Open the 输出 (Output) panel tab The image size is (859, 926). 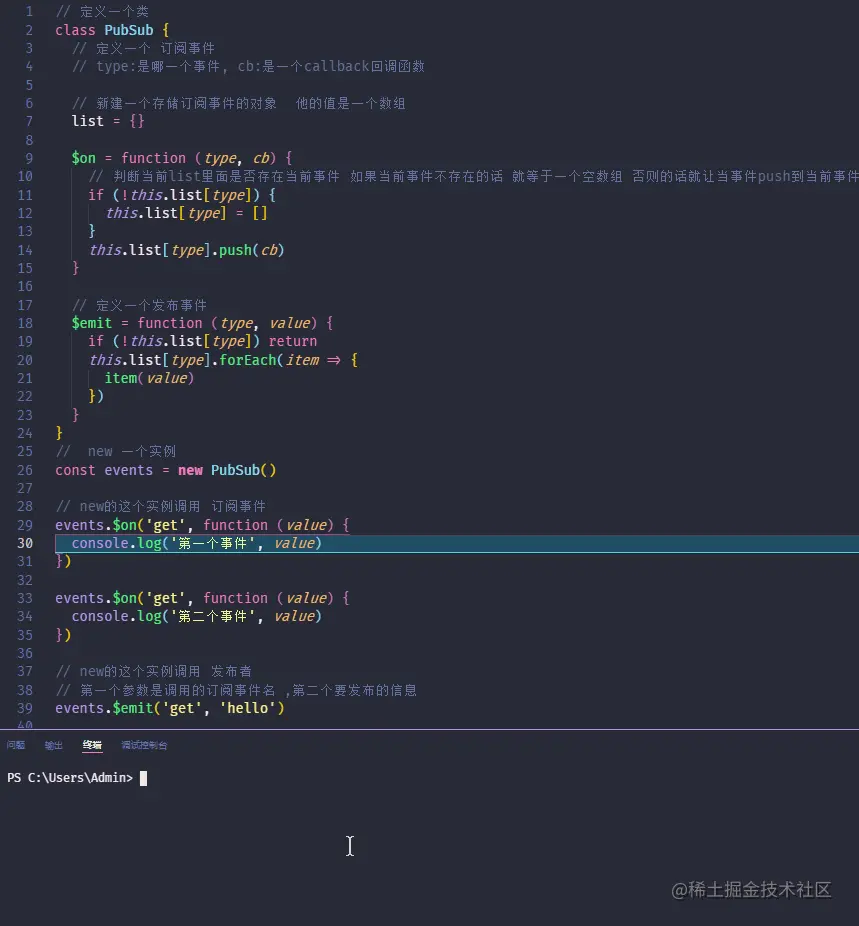(53, 744)
